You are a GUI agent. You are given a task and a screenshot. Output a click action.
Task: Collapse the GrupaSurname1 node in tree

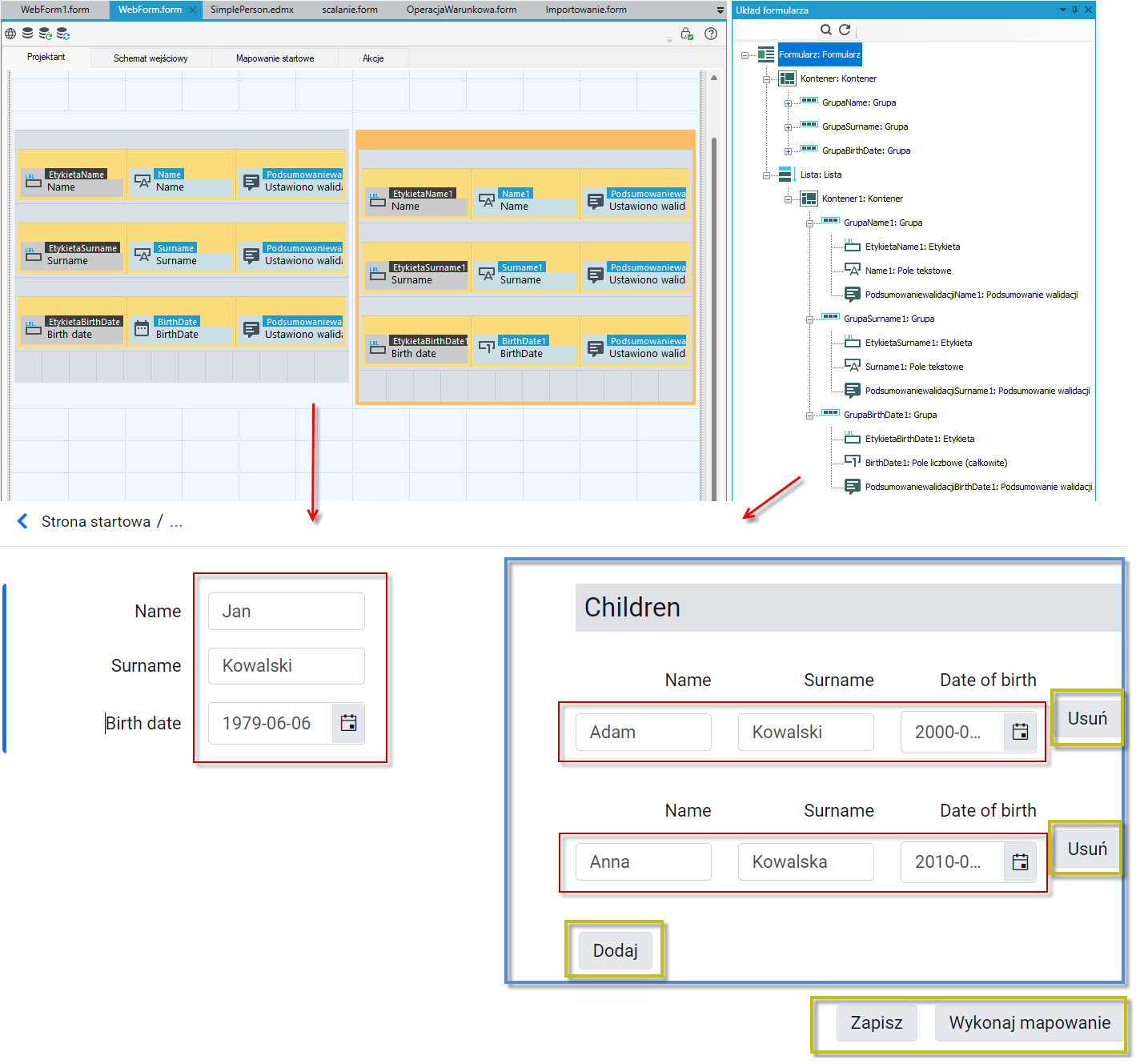[810, 319]
